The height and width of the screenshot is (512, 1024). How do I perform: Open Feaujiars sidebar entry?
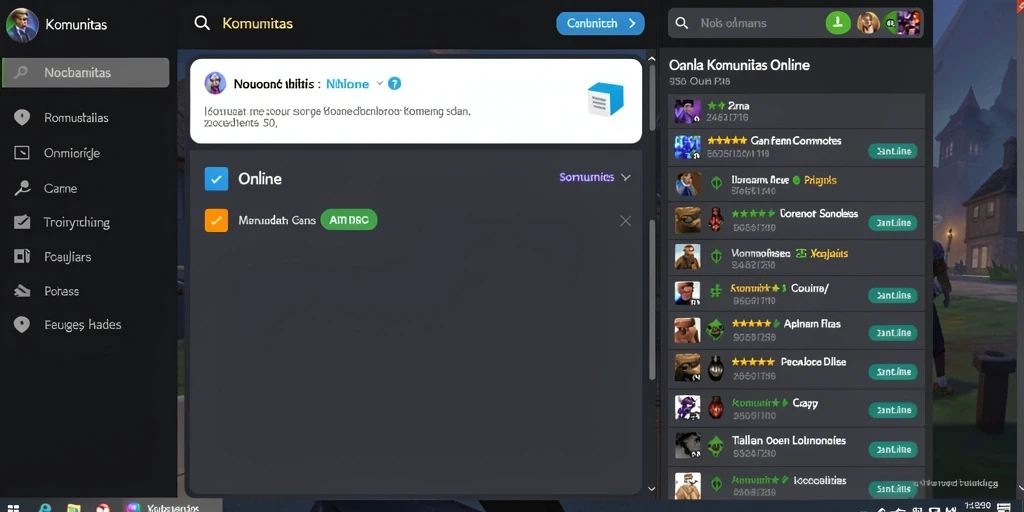pos(67,257)
